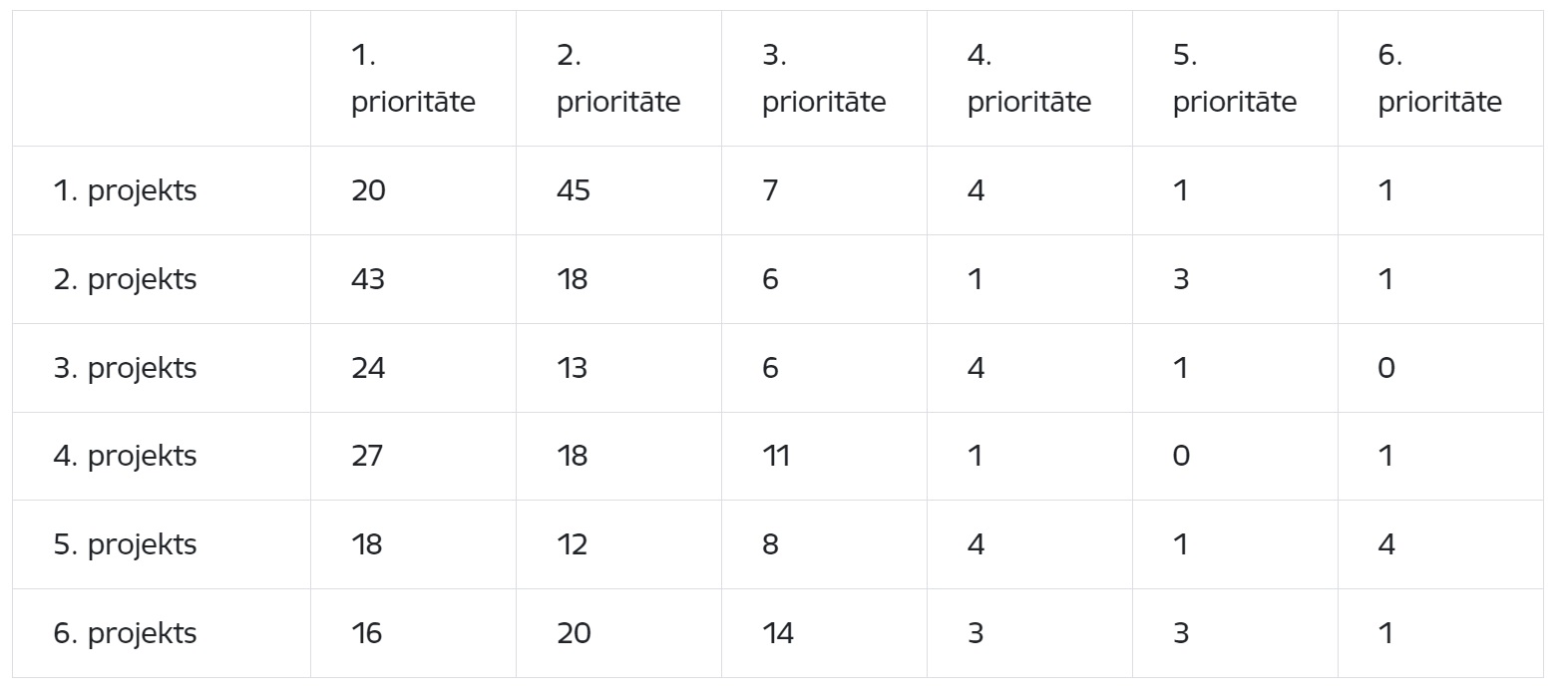Image resolution: width=1568 pixels, height=700 pixels.
Task: Select the '2. projekts' row header
Action: coord(162,279)
